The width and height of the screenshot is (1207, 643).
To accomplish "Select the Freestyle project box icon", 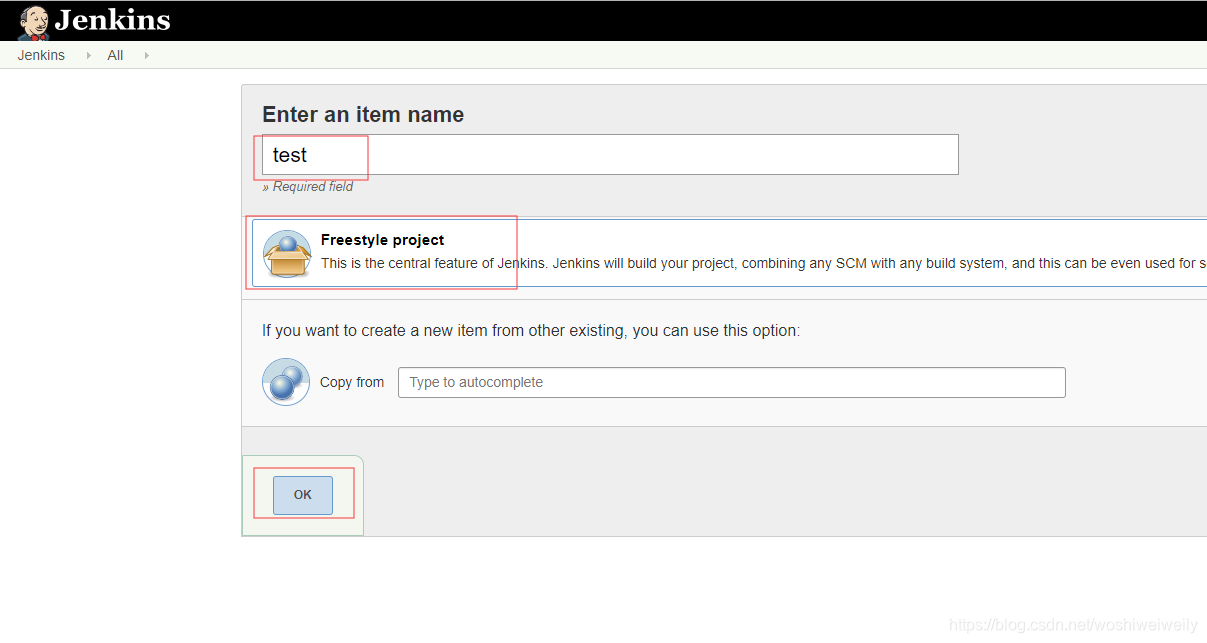I will (x=287, y=254).
